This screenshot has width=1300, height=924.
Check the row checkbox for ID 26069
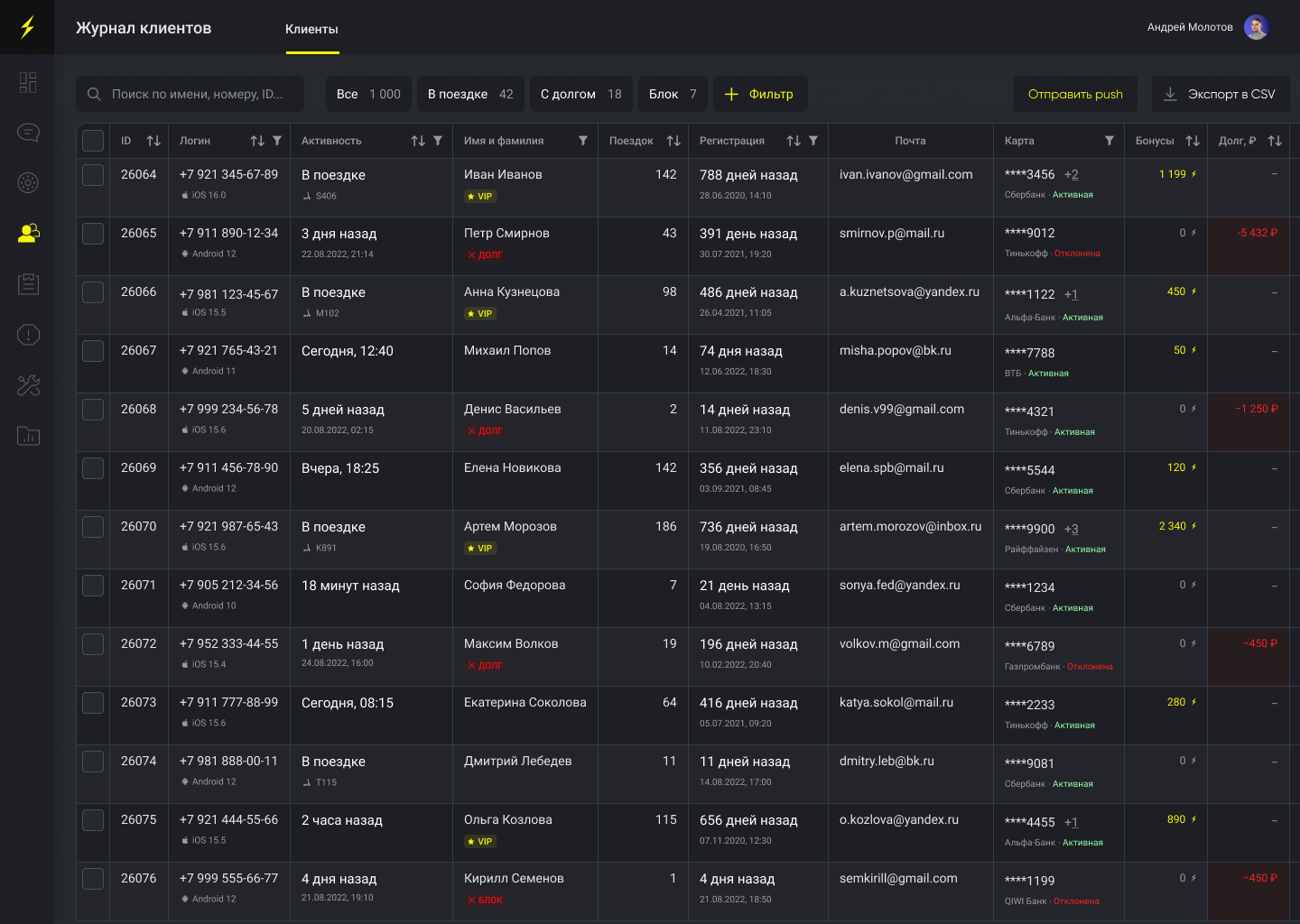coord(93,468)
